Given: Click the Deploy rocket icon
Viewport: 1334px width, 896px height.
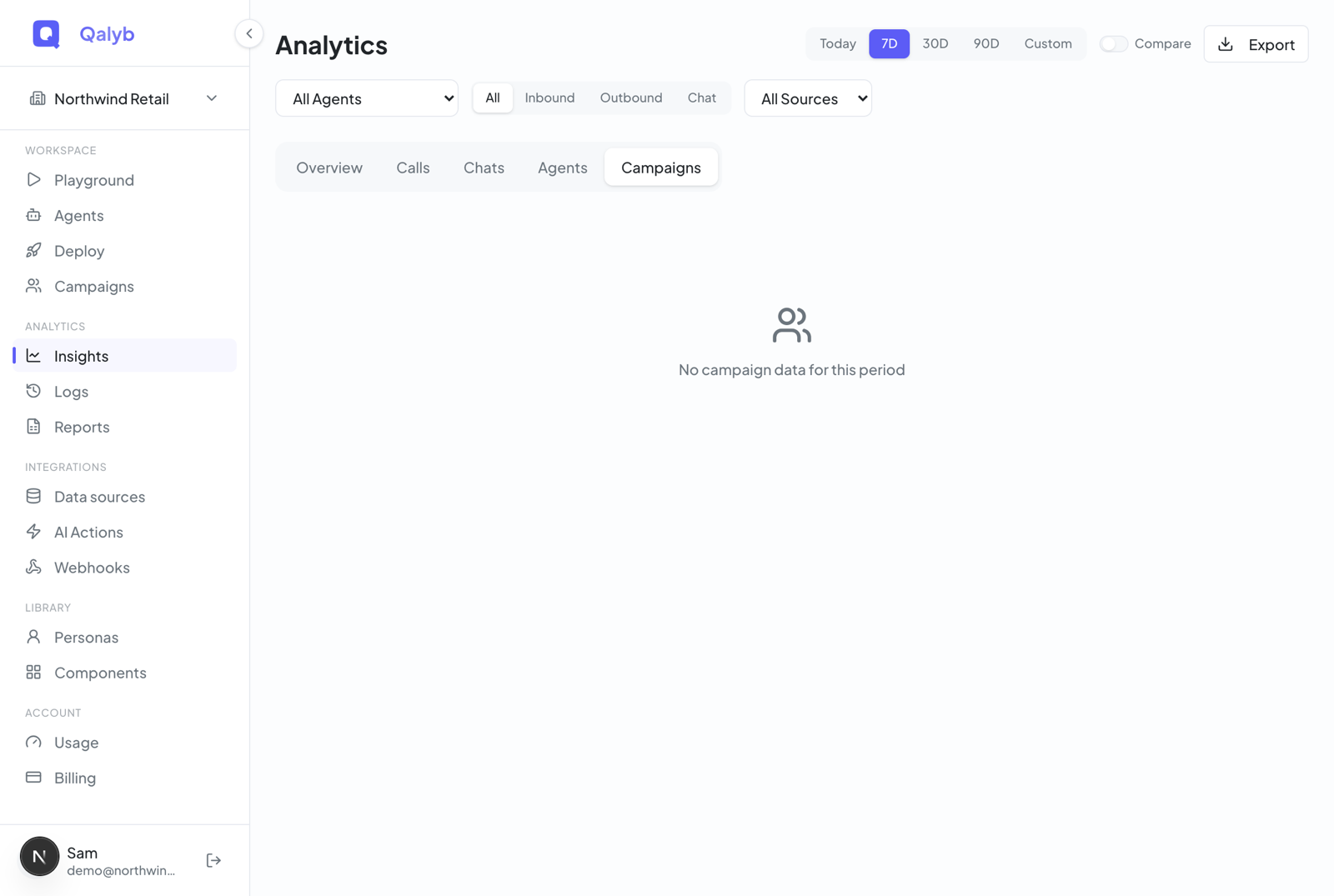Looking at the screenshot, I should [33, 250].
